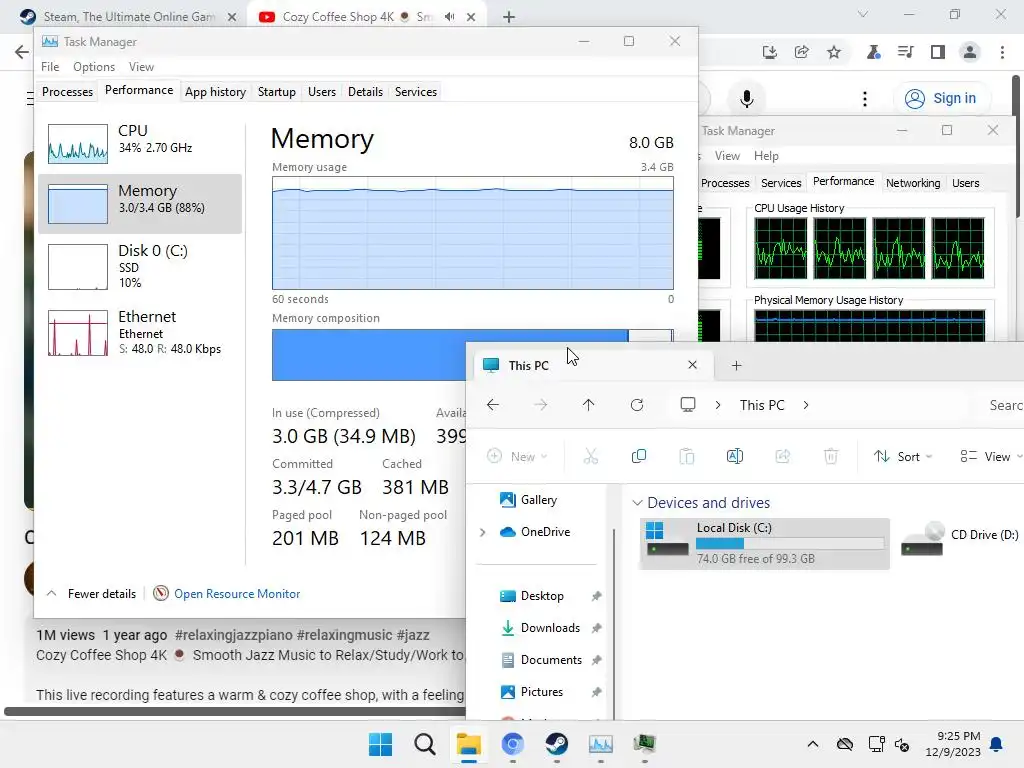Open the Windows Start menu
1024x768 pixels.
381,744
